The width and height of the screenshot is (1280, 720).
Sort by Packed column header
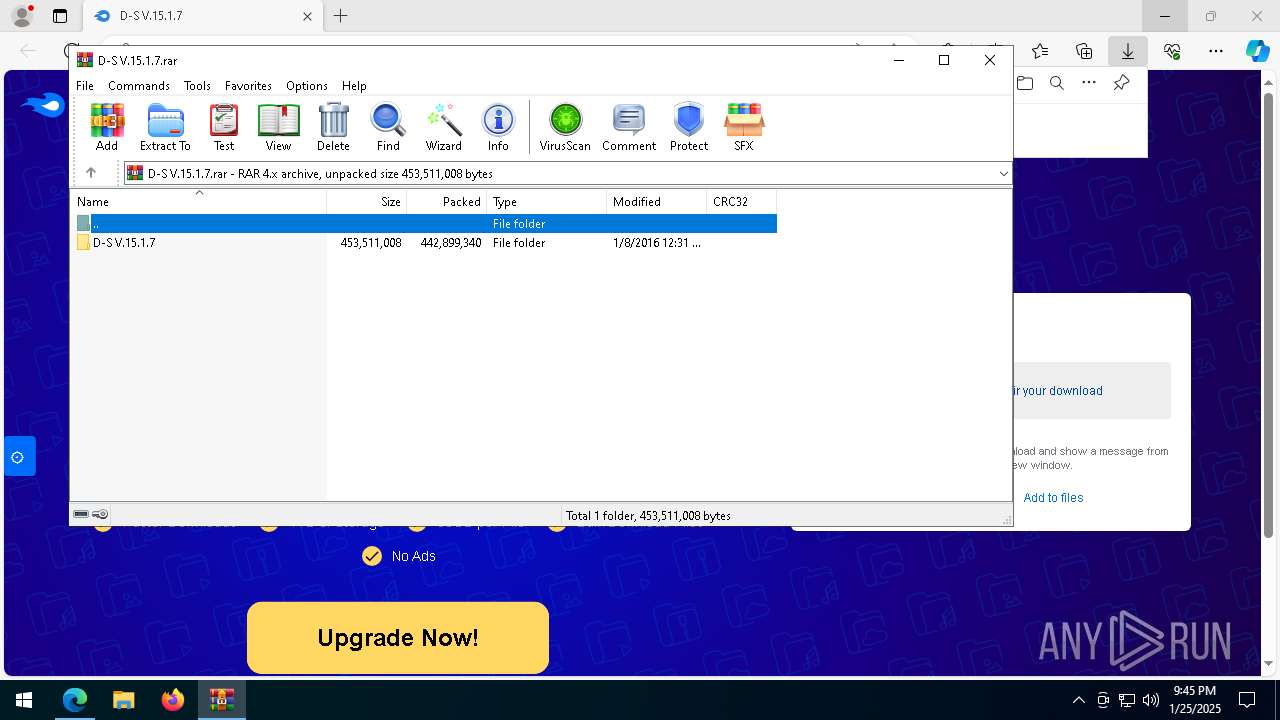point(446,202)
